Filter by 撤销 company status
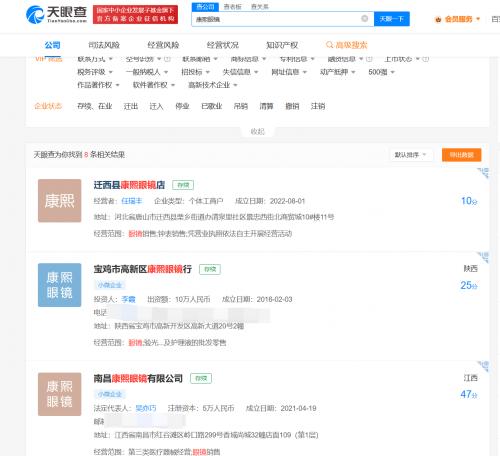The height and width of the screenshot is (456, 500). point(292,106)
